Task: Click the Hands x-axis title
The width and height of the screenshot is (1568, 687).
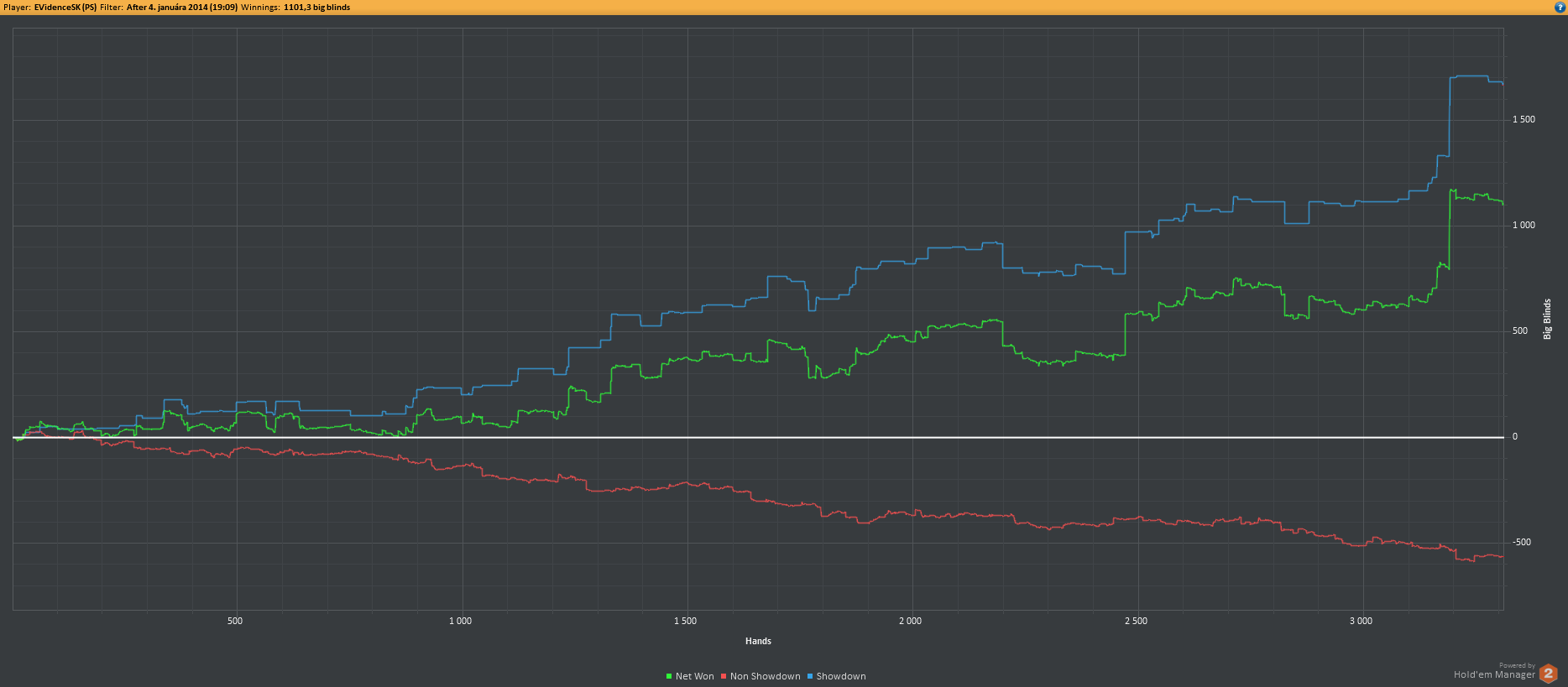Action: (x=758, y=641)
